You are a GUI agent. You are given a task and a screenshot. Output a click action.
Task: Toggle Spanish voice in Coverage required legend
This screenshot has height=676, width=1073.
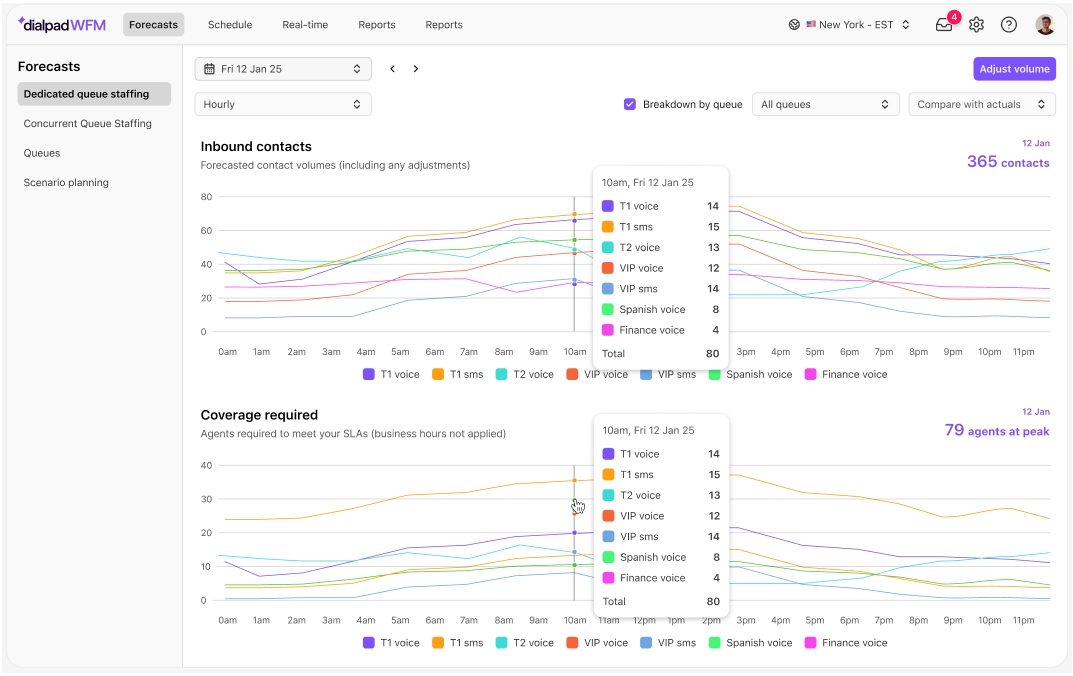(751, 642)
